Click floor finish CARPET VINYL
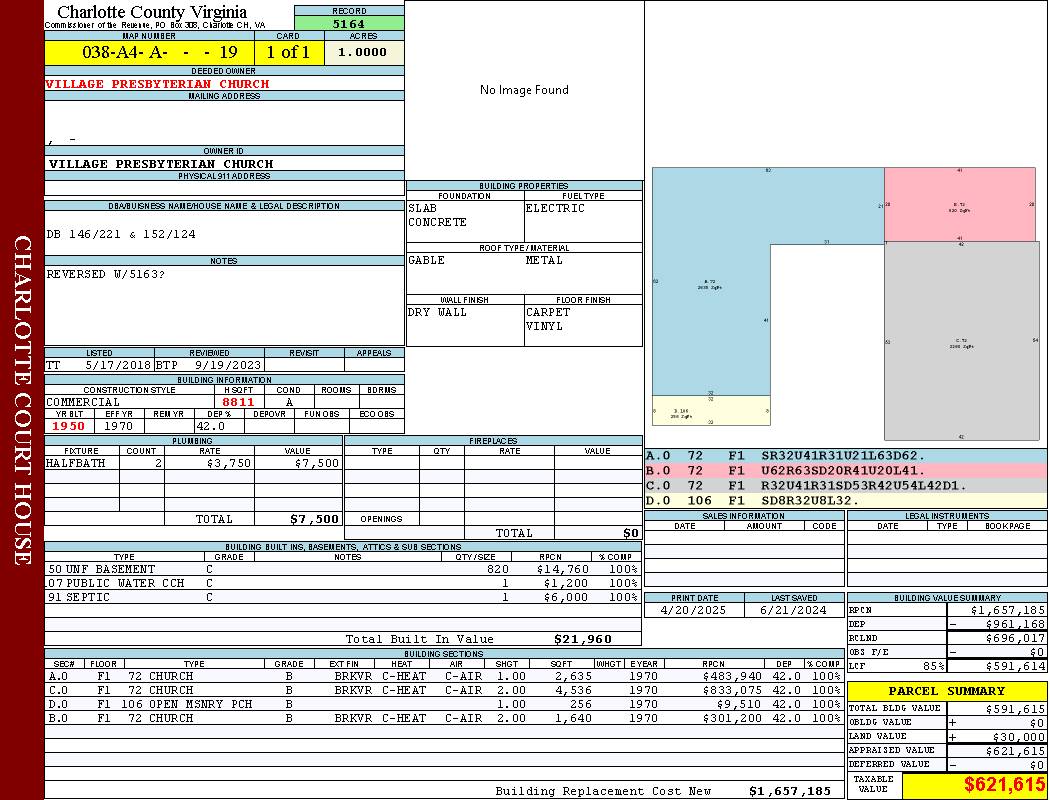 tap(548, 319)
